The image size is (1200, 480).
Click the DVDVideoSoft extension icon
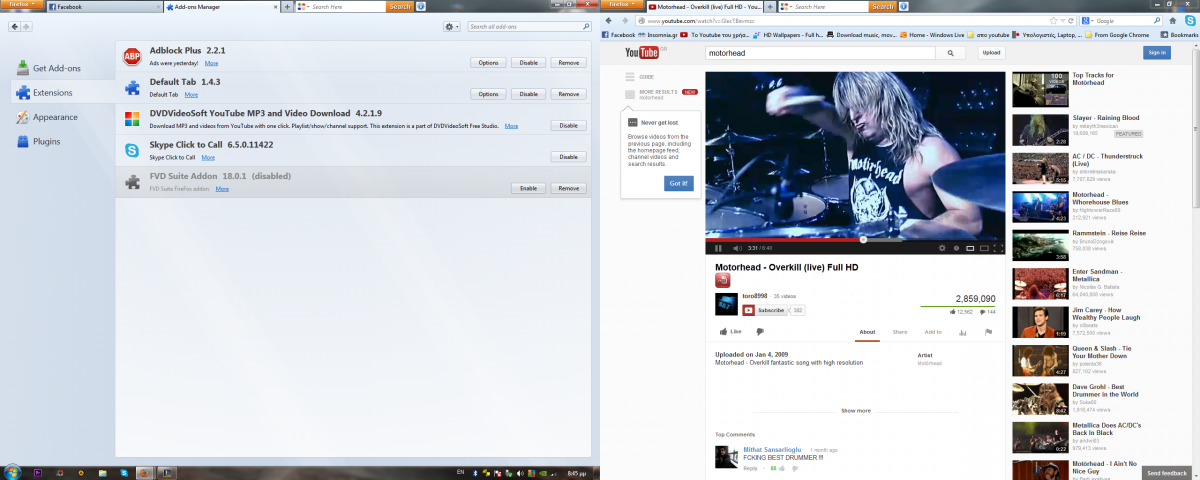(132, 119)
